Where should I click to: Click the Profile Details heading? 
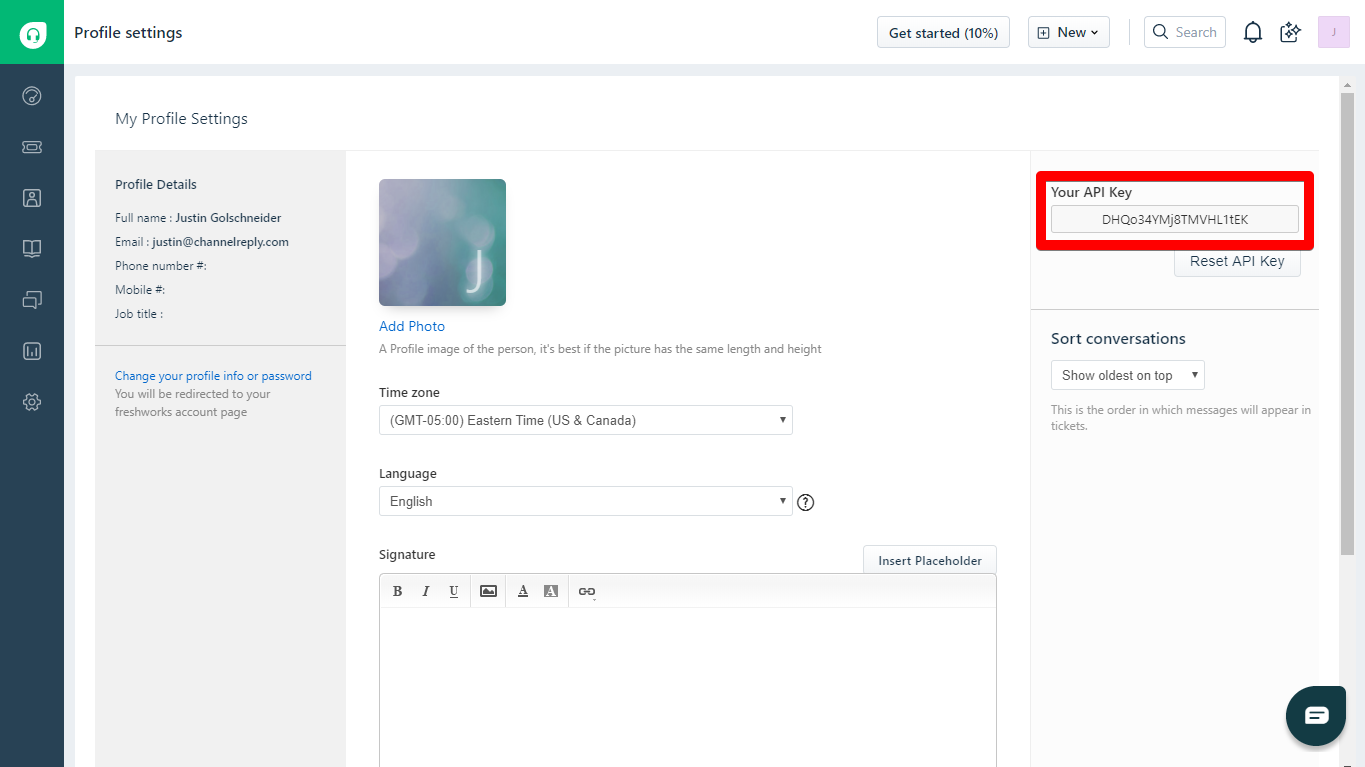[x=156, y=184]
